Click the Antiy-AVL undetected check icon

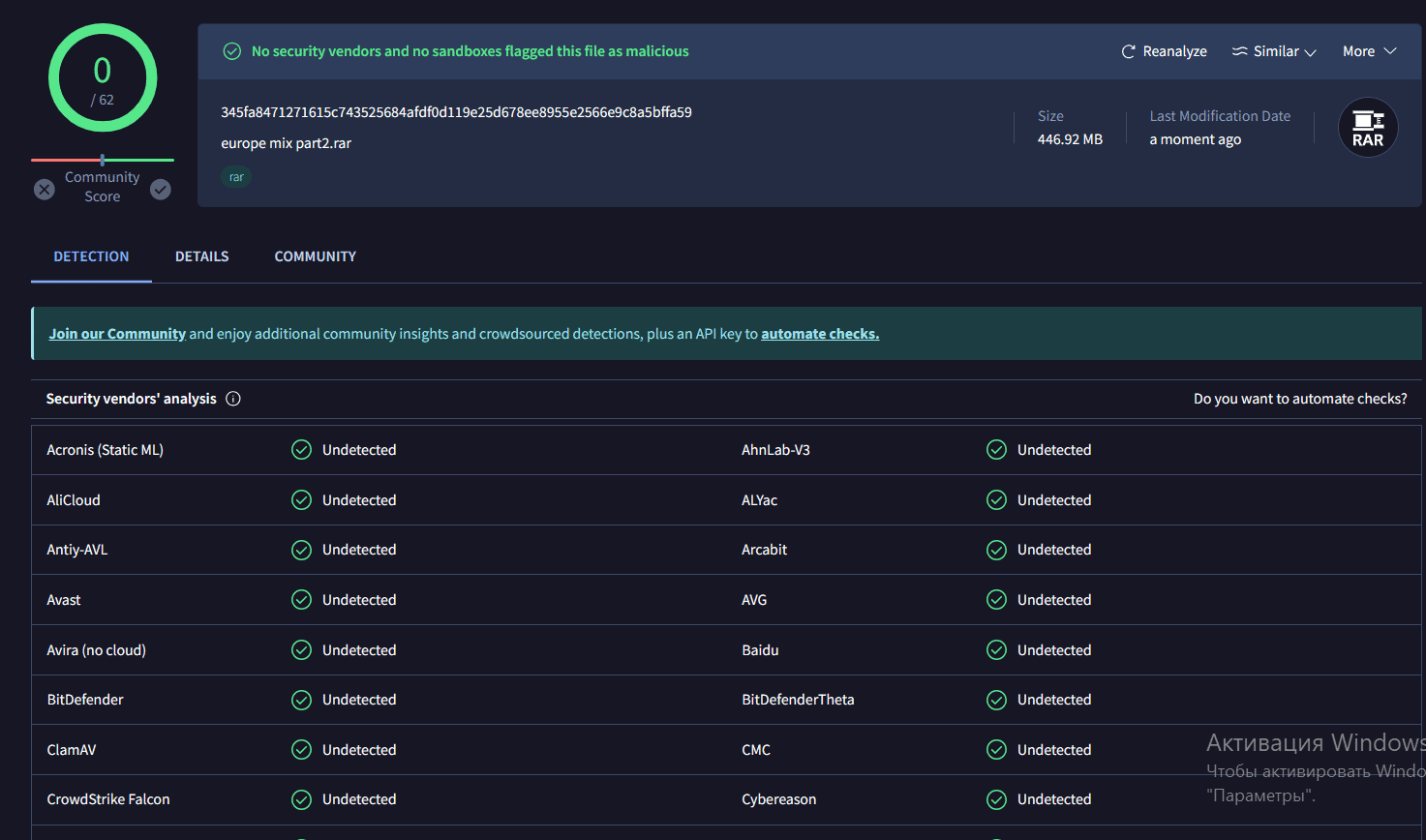click(x=302, y=550)
